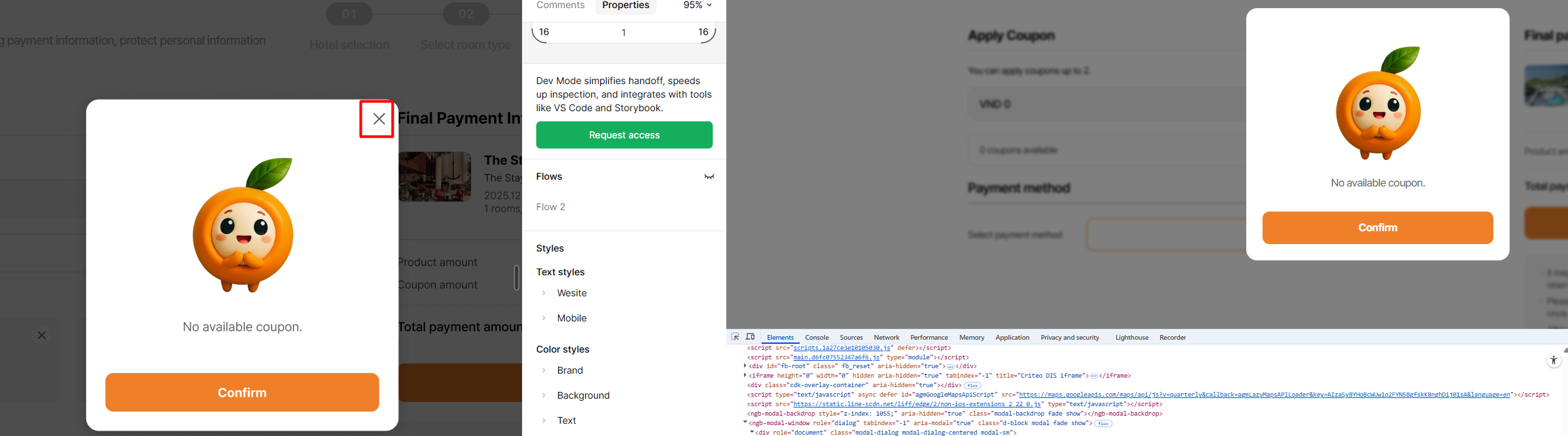Open the maps.googleapis.com script URL link

click(1264, 395)
